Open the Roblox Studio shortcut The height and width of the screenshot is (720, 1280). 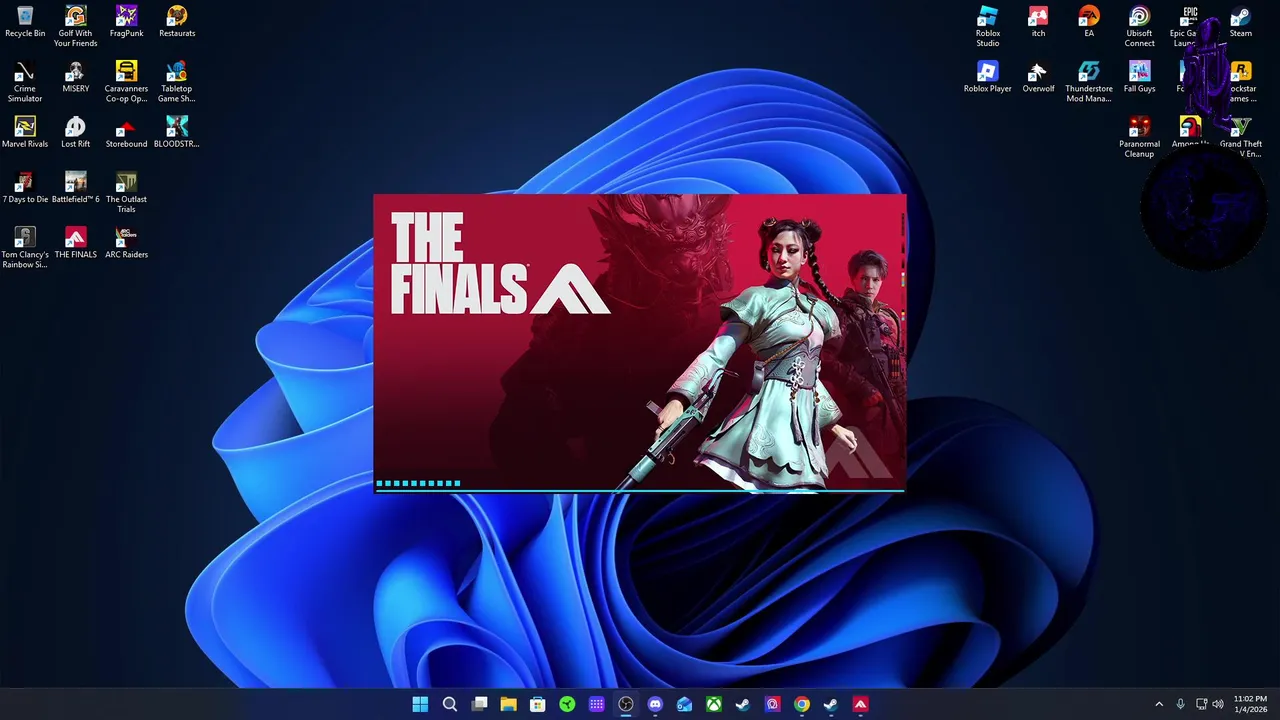988,27
